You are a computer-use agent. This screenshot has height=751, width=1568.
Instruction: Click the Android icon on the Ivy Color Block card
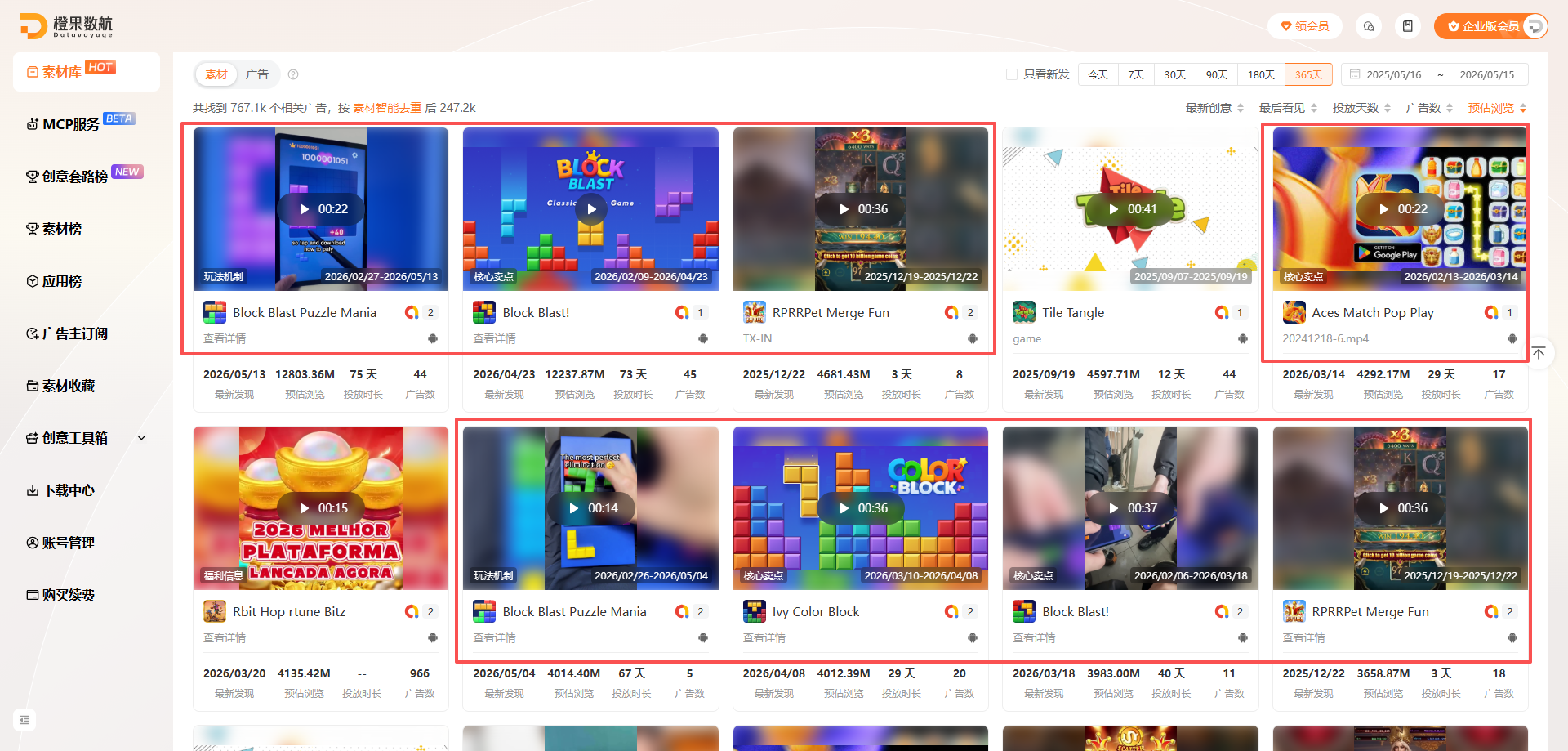tap(973, 637)
